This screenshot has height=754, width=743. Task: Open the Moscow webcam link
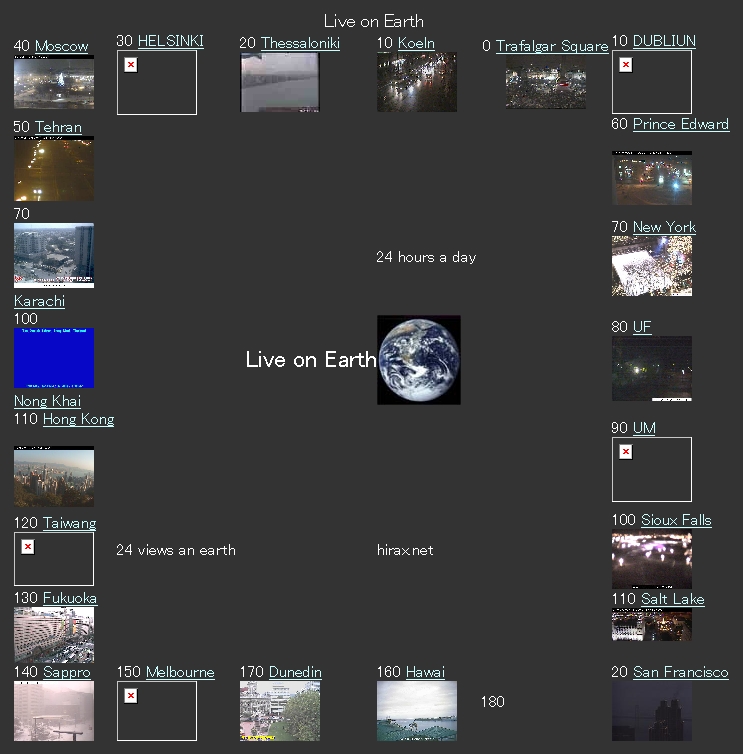click(x=61, y=46)
